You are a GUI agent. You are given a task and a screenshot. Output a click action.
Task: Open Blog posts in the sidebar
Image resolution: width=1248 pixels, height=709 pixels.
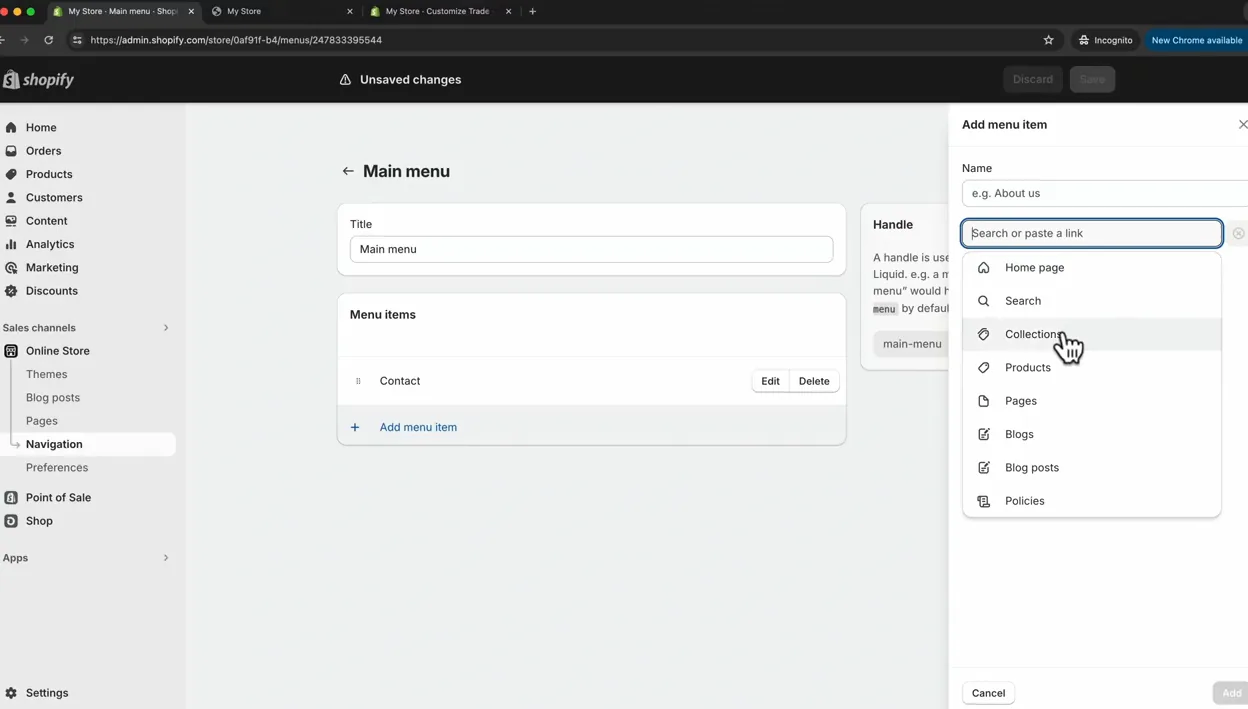point(53,398)
